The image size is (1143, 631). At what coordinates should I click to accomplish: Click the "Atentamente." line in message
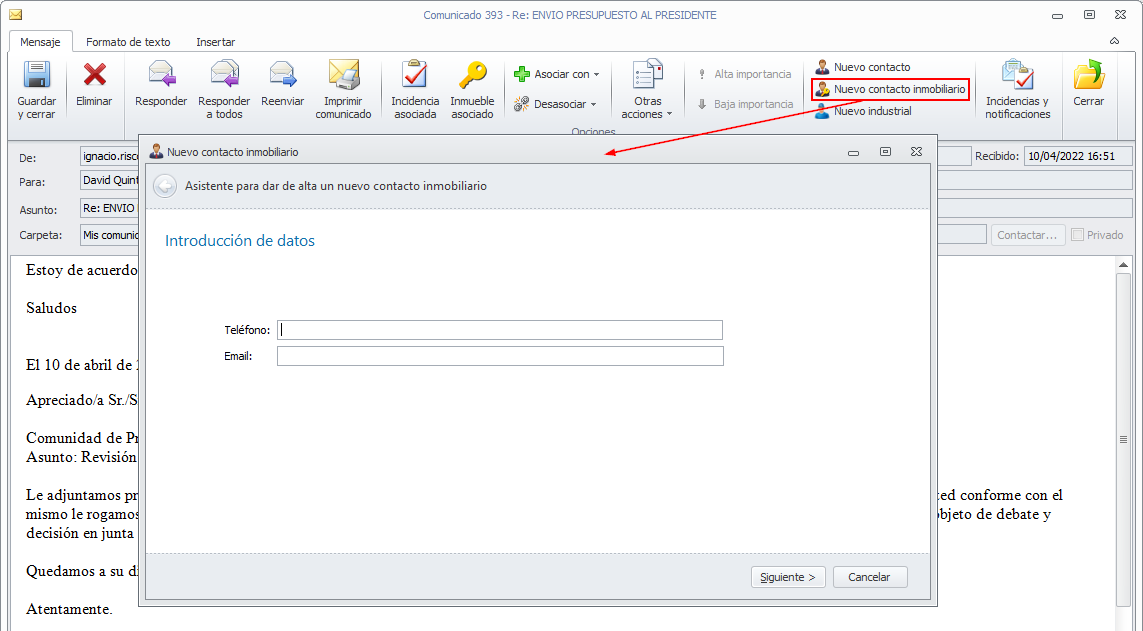pos(69,609)
